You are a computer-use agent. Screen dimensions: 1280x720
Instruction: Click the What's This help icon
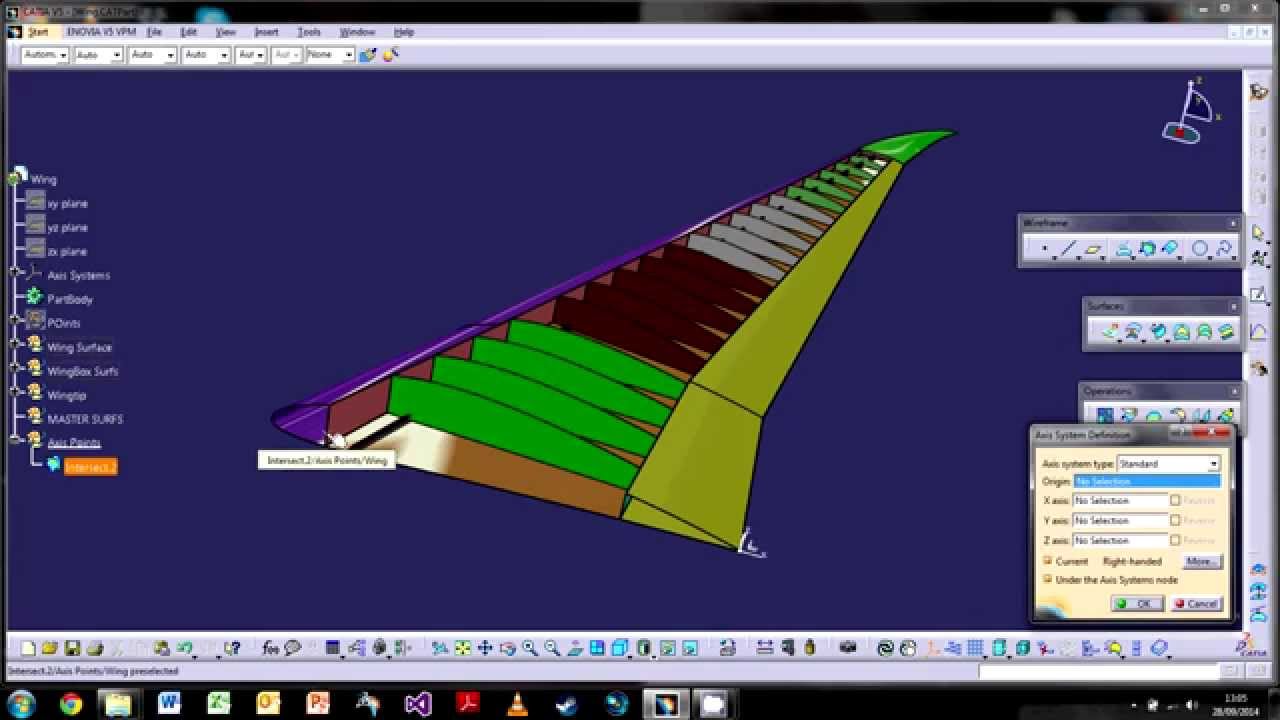pos(231,648)
